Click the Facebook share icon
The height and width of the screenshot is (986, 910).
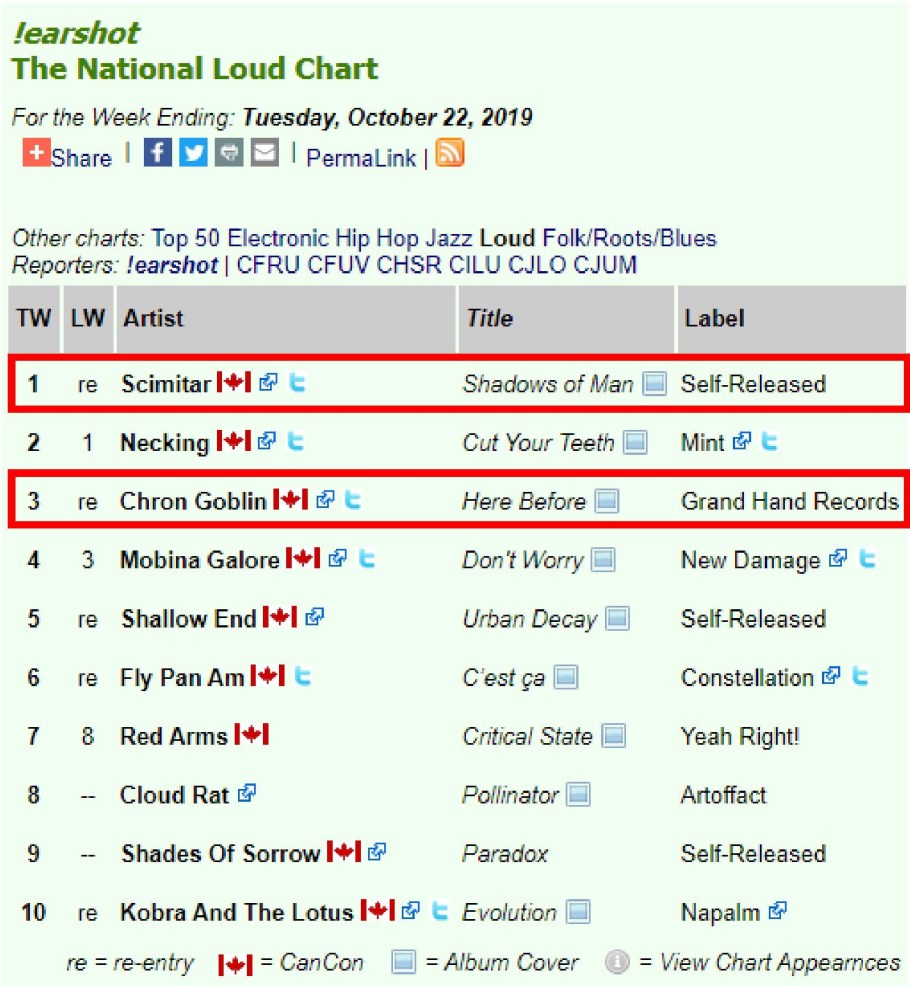point(157,153)
